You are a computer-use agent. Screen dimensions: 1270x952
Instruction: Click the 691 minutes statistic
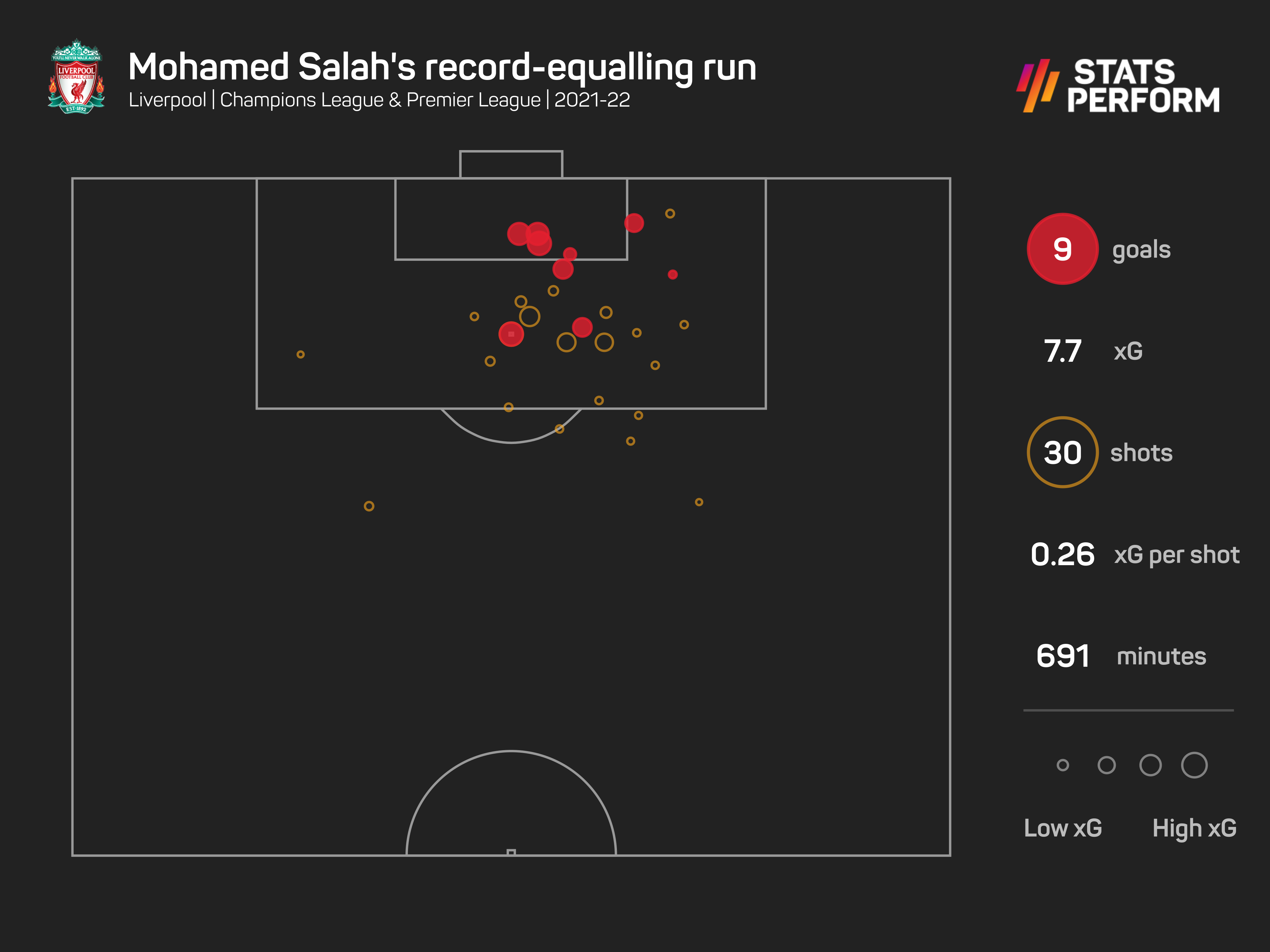click(1121, 656)
